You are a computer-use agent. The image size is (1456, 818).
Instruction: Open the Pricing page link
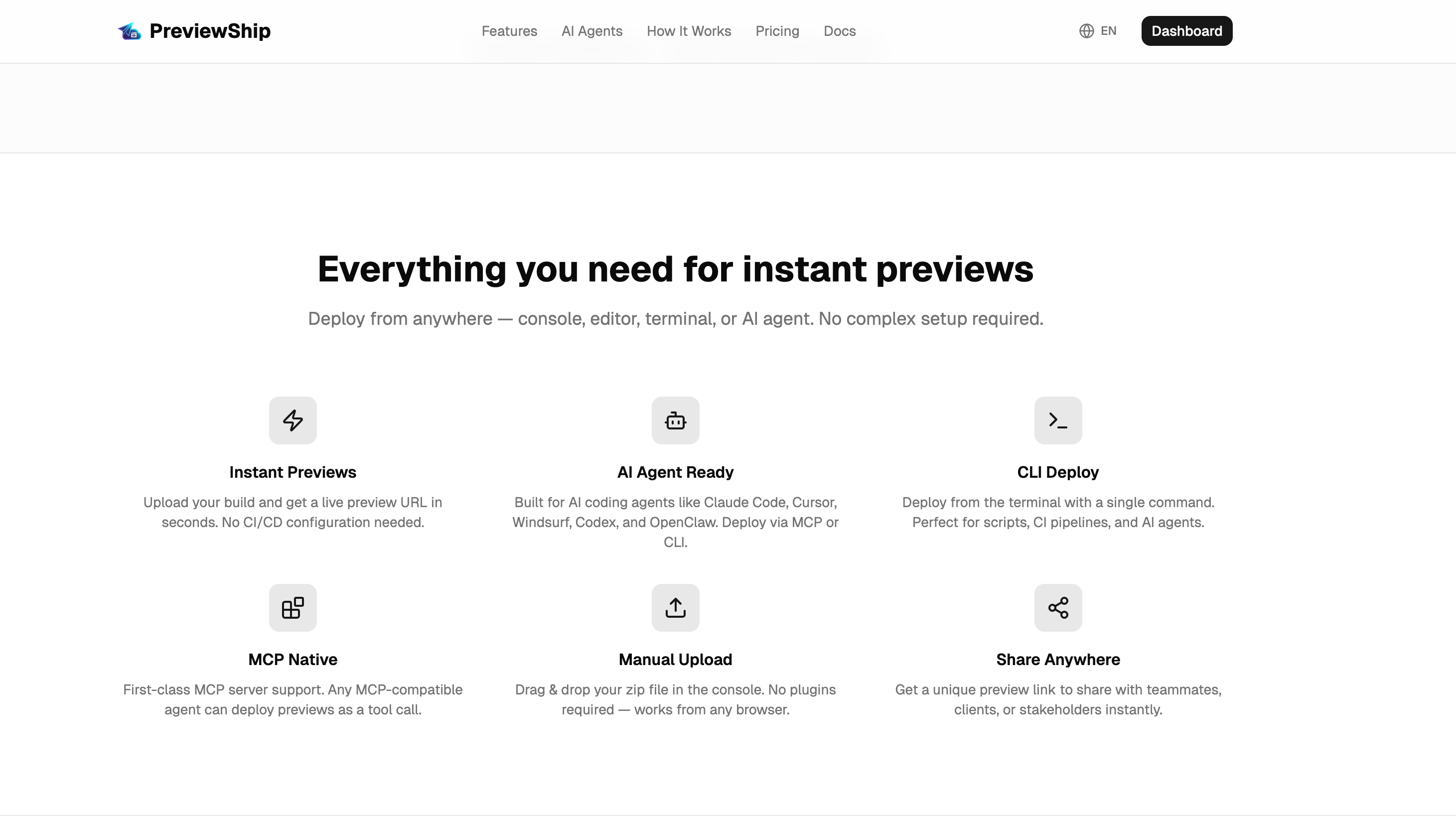777,31
